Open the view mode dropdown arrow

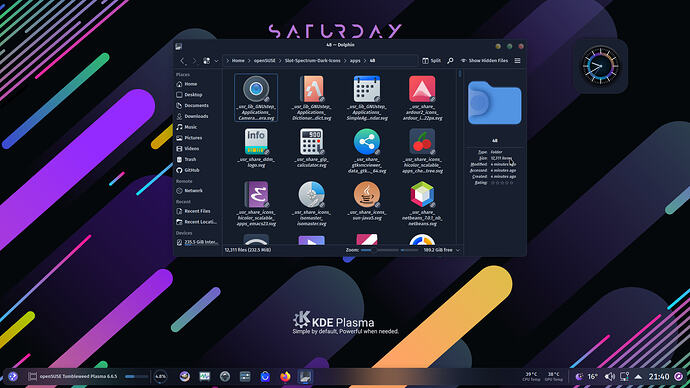[217, 61]
